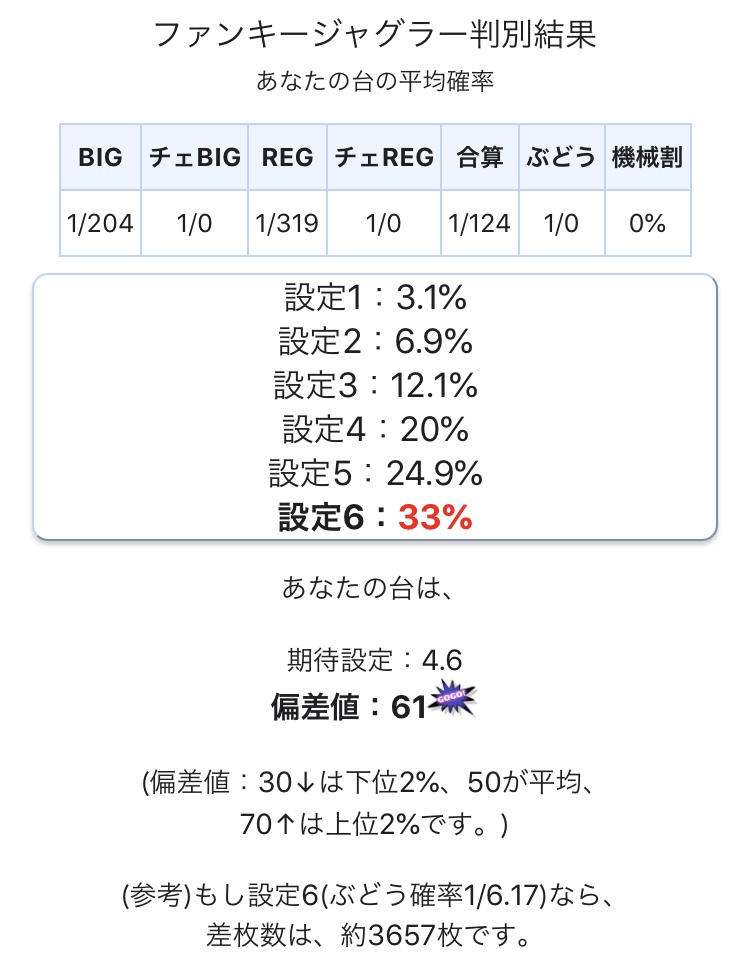Select the 1/124 combined probability cell
The image size is (750, 958).
point(480,223)
